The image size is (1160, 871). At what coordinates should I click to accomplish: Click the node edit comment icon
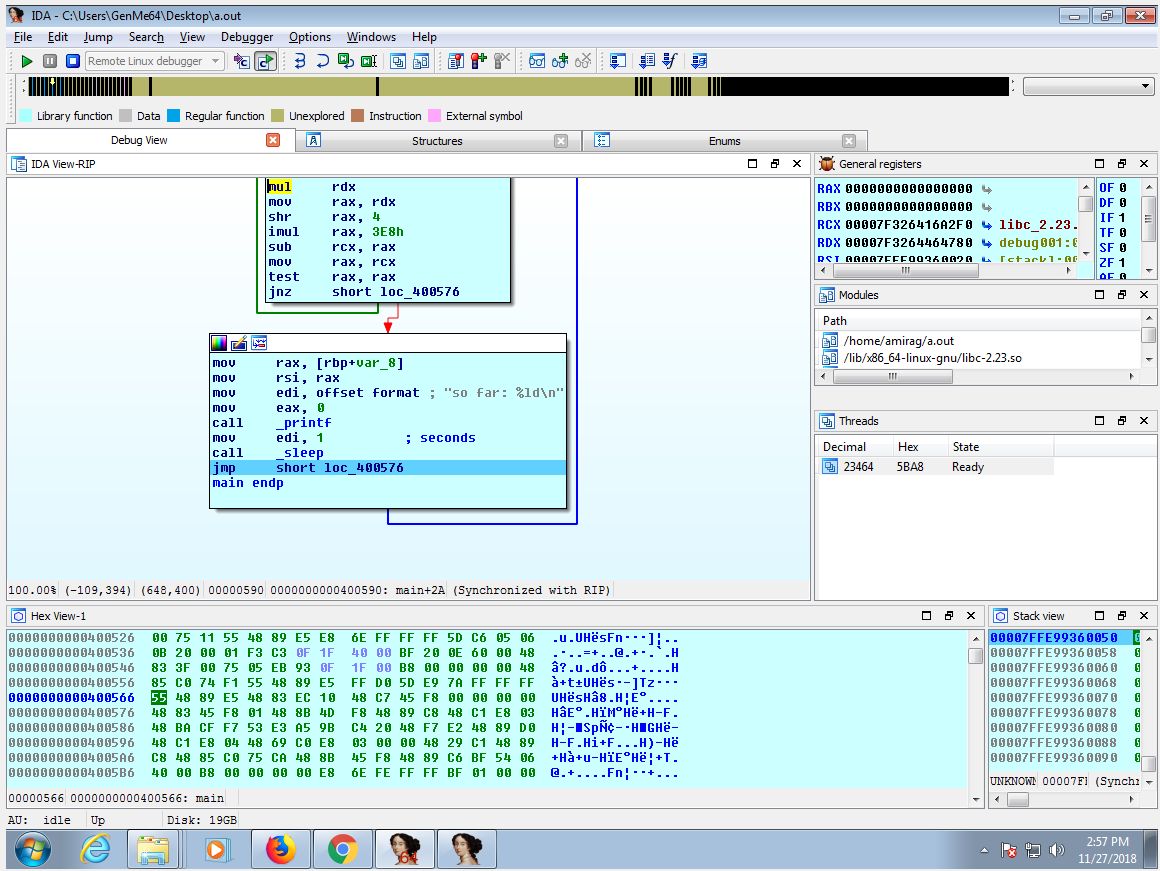pos(239,343)
